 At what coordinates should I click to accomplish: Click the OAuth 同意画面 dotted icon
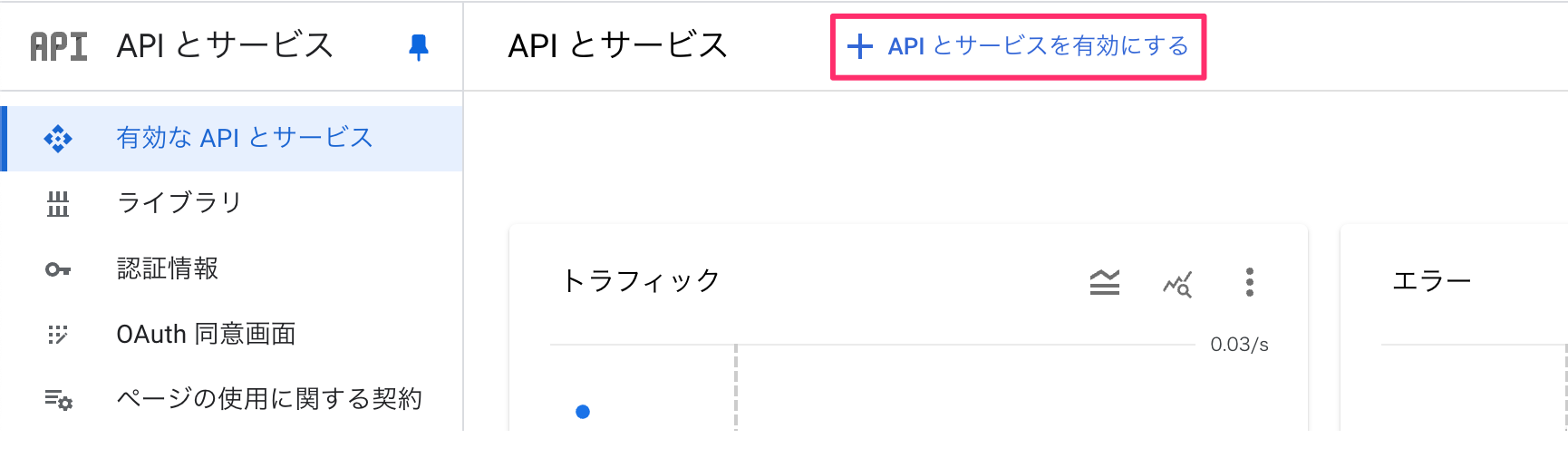point(58,335)
